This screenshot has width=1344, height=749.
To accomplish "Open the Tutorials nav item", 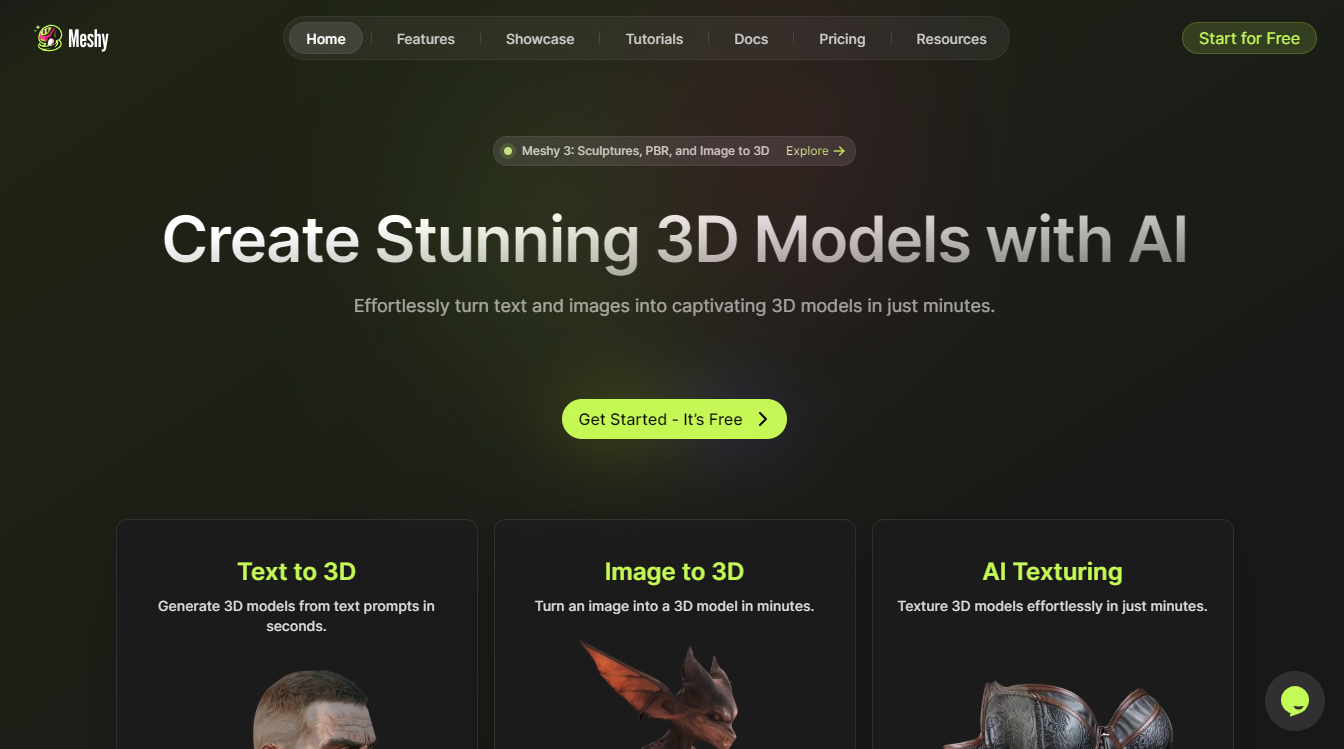I will click(654, 39).
